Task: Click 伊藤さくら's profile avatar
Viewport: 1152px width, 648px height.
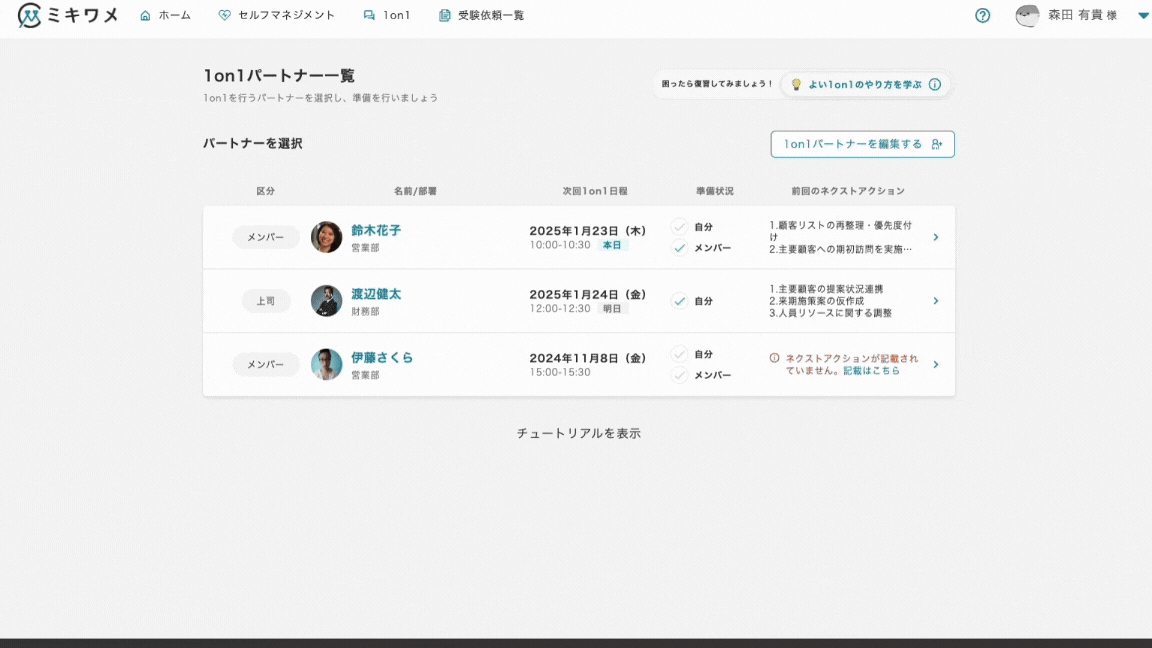Action: 326,364
